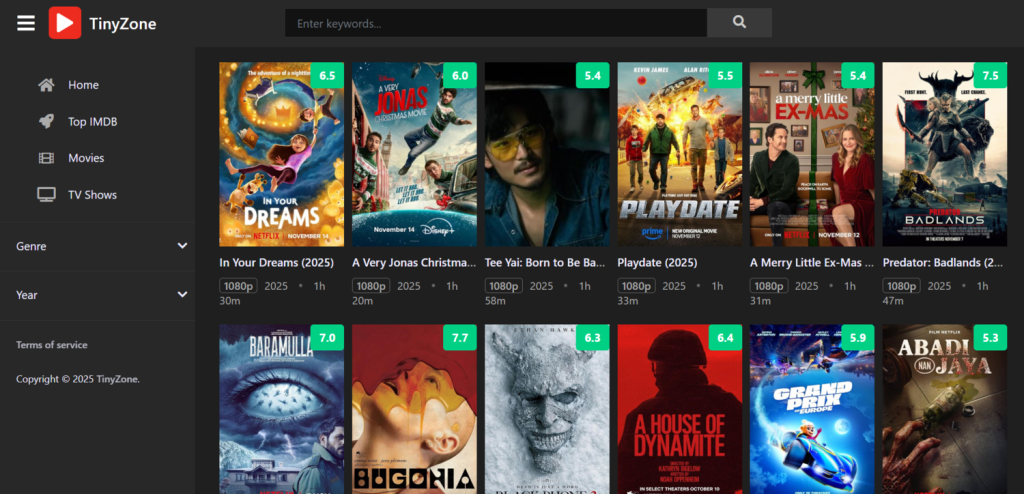Click 1080p tag under Predator: Badlands
The width and height of the screenshot is (1024, 494).
pos(901,286)
